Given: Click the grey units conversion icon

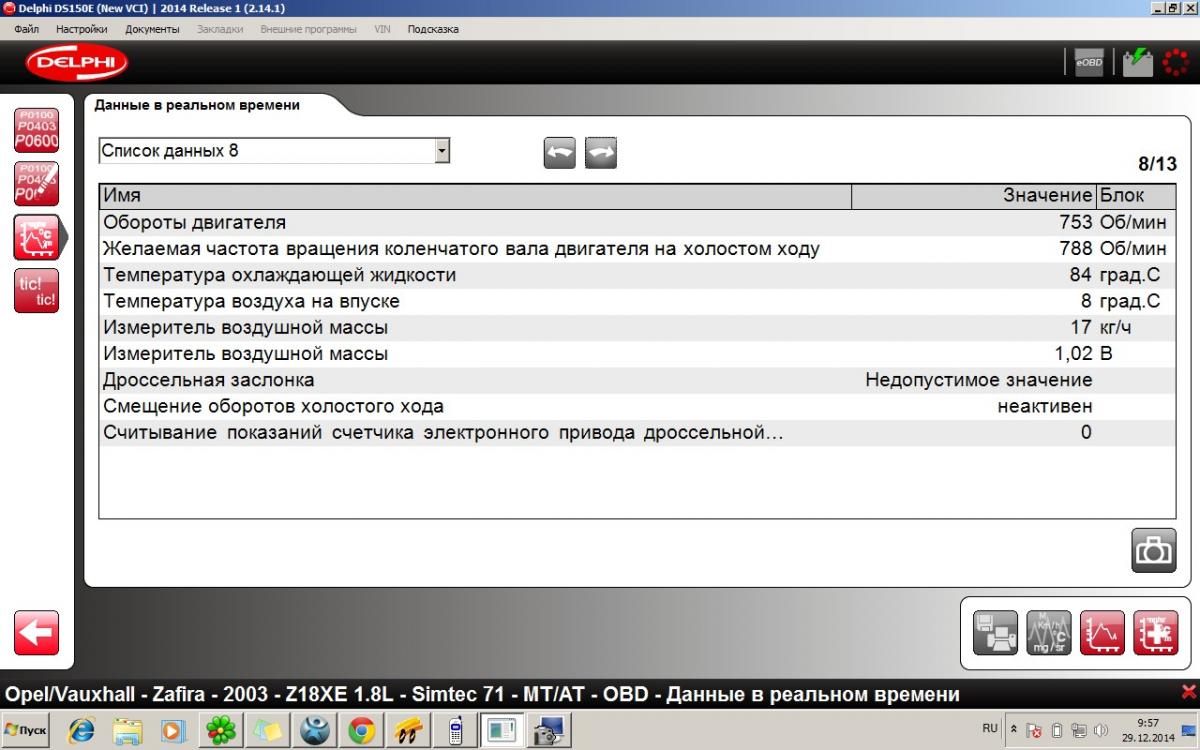Looking at the screenshot, I should 1048,633.
